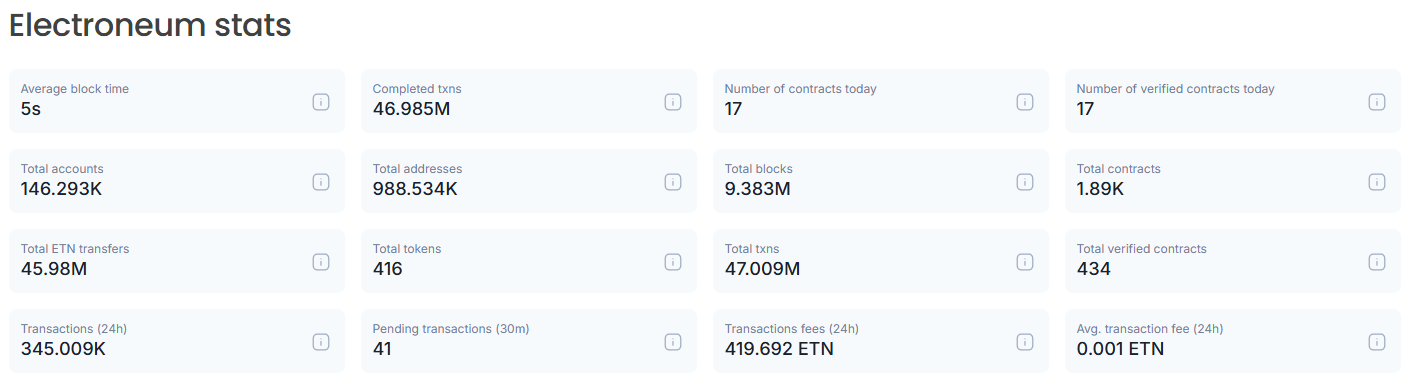Open info icon for Total addresses

pyautogui.click(x=673, y=182)
